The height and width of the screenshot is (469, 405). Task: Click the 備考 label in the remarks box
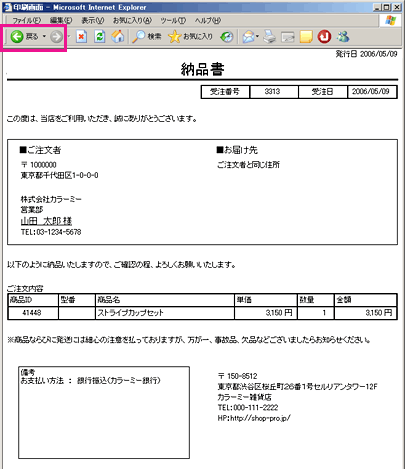tap(28, 372)
